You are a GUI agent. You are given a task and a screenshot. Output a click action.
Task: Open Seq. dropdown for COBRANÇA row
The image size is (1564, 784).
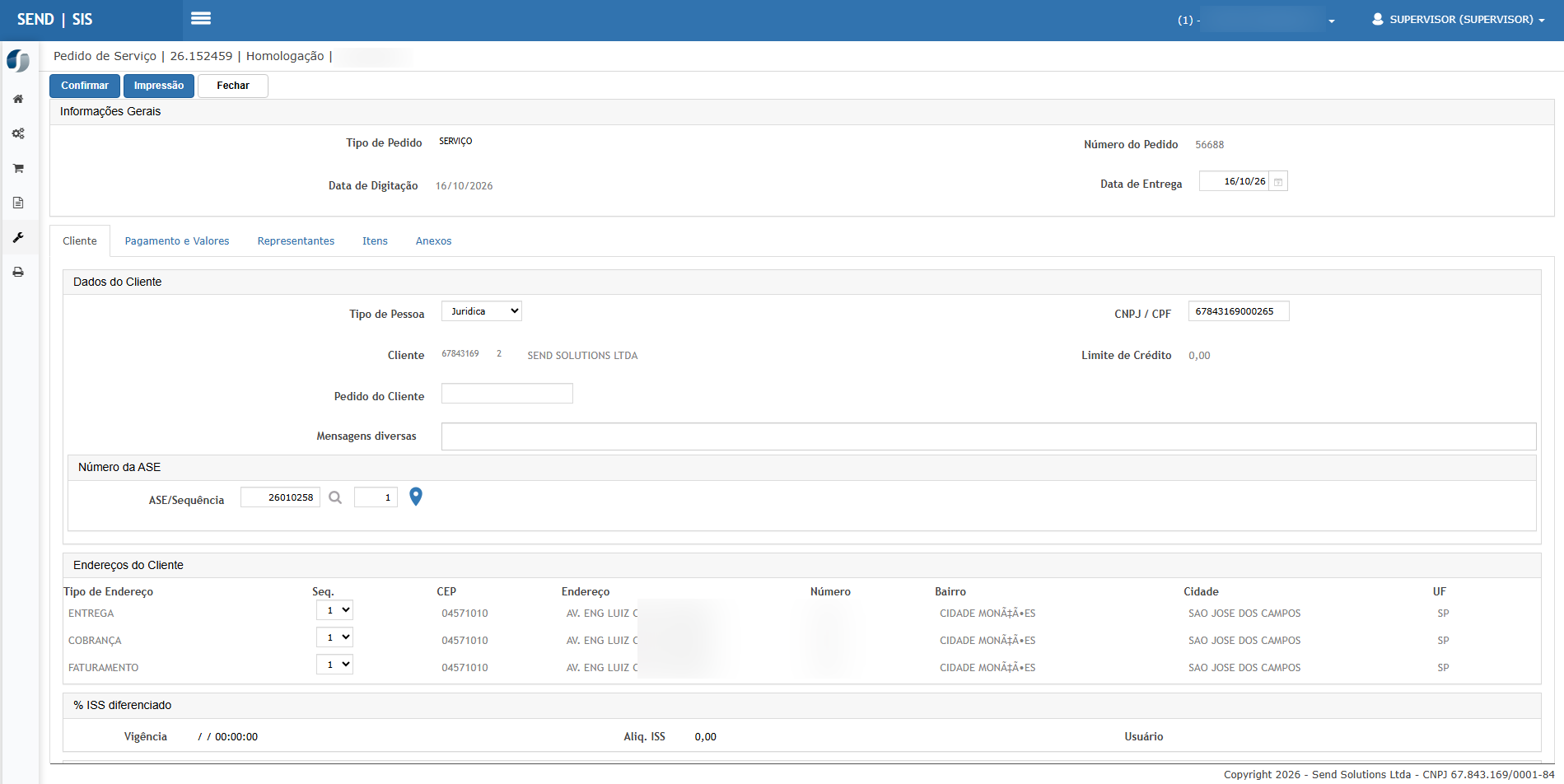click(x=334, y=637)
